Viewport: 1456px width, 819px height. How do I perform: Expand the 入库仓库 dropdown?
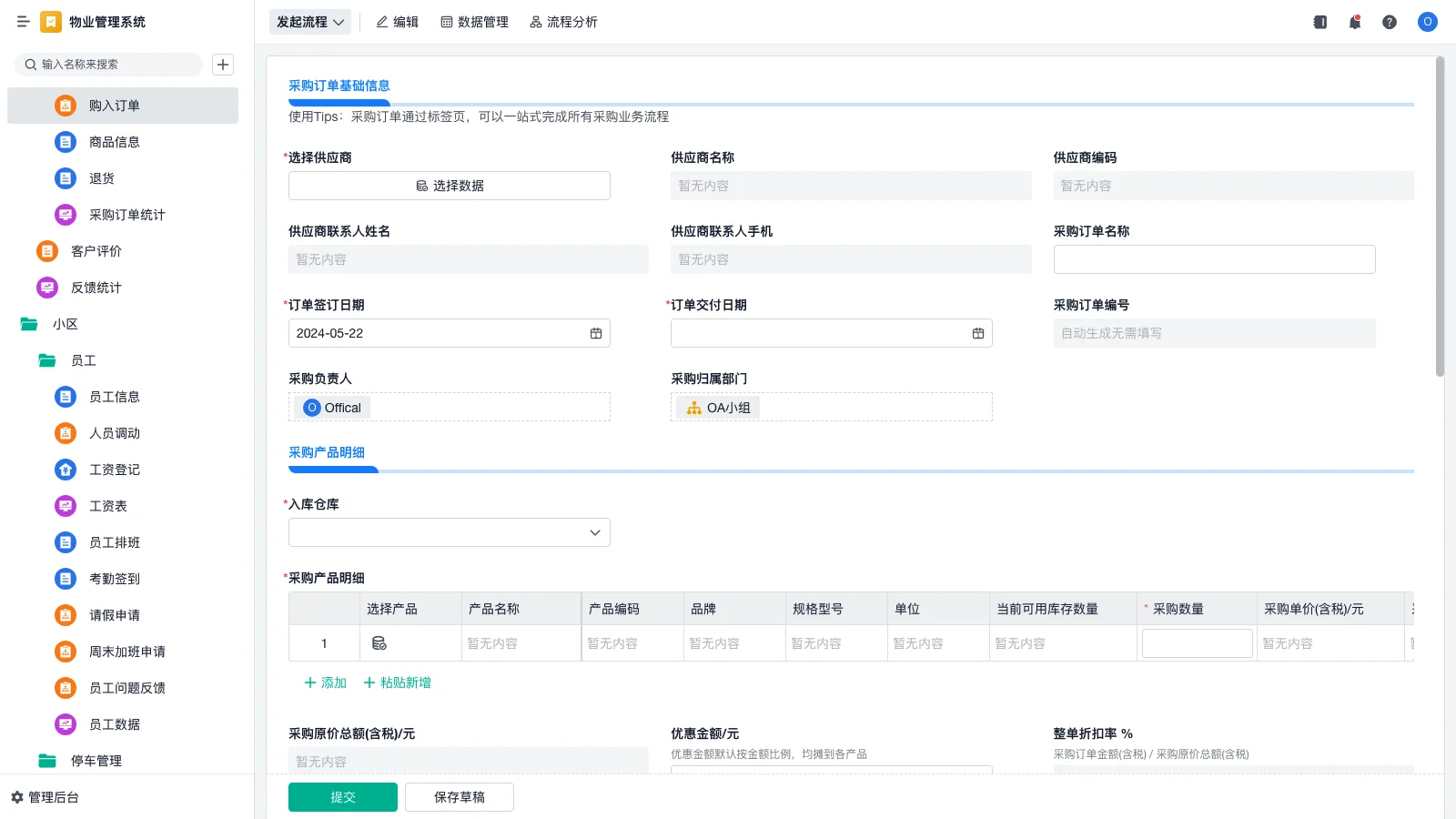pos(593,531)
